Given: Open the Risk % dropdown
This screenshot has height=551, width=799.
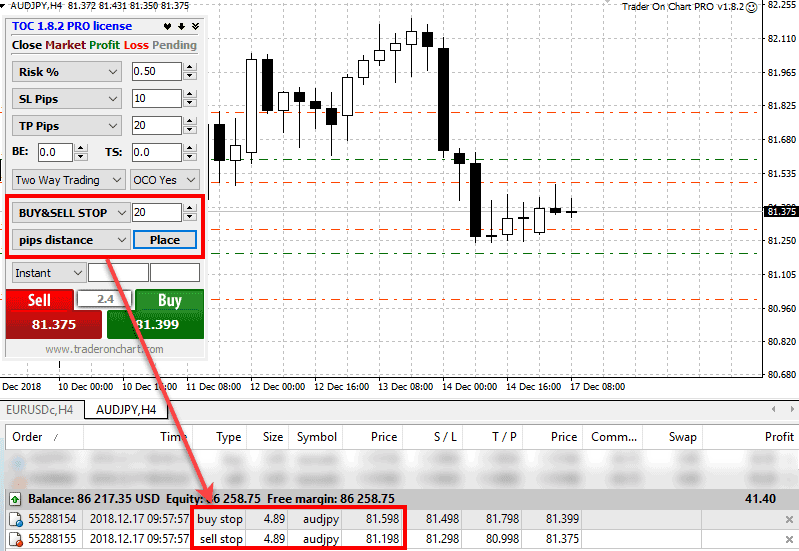Looking at the screenshot, I should [x=67, y=72].
